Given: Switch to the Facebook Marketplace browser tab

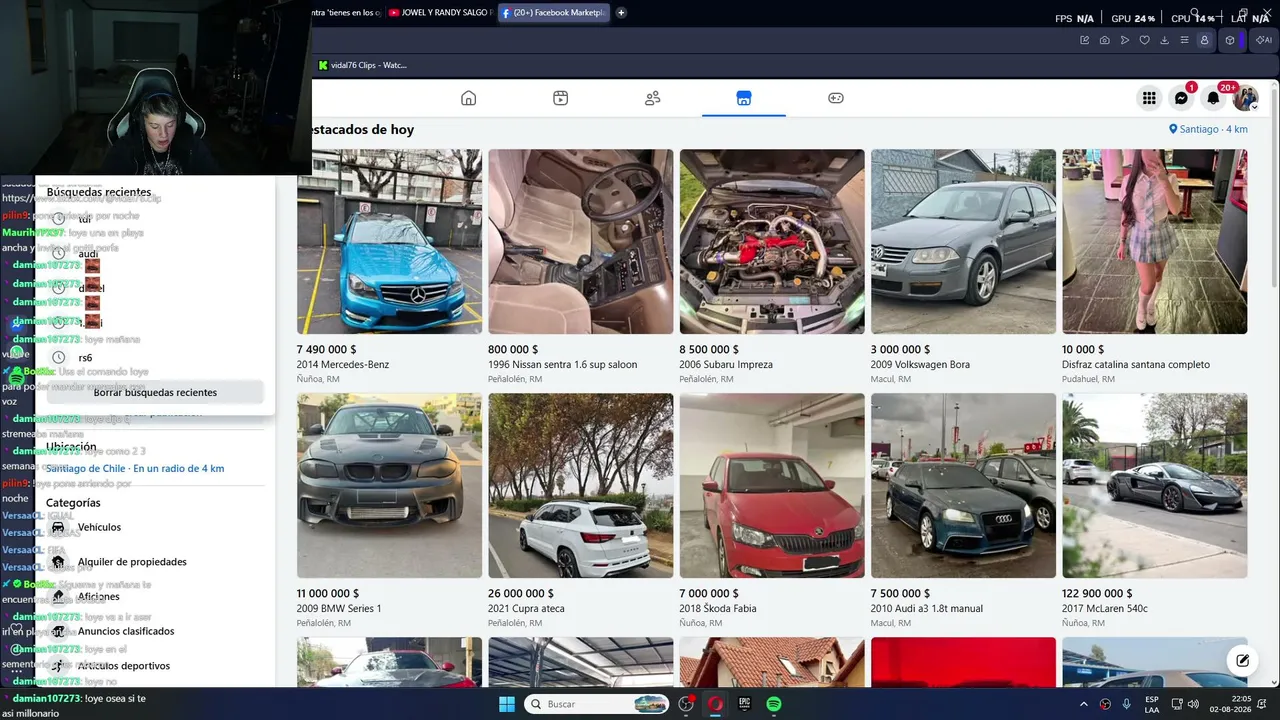Looking at the screenshot, I should (553, 13).
